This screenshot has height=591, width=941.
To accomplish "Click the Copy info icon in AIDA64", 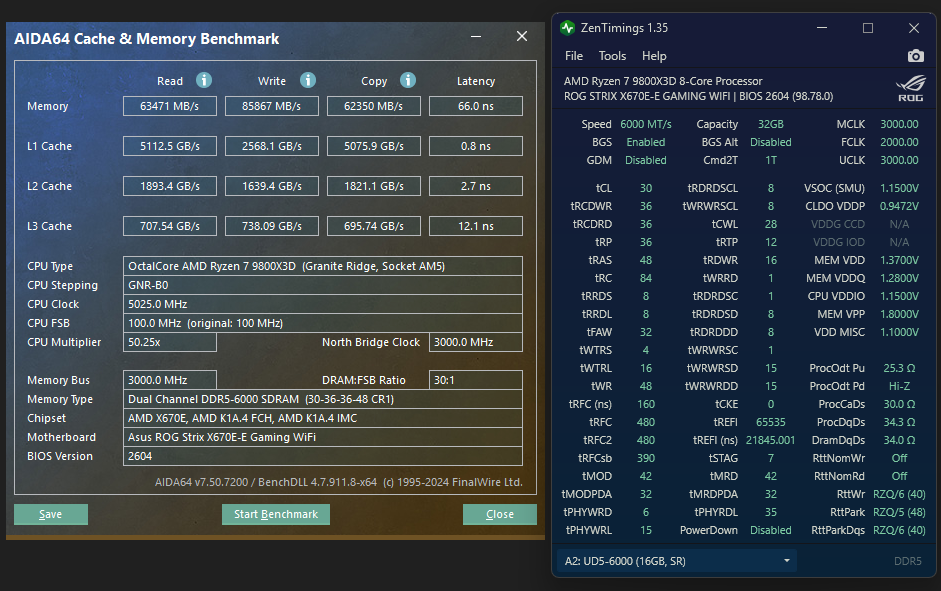I will tap(408, 80).
